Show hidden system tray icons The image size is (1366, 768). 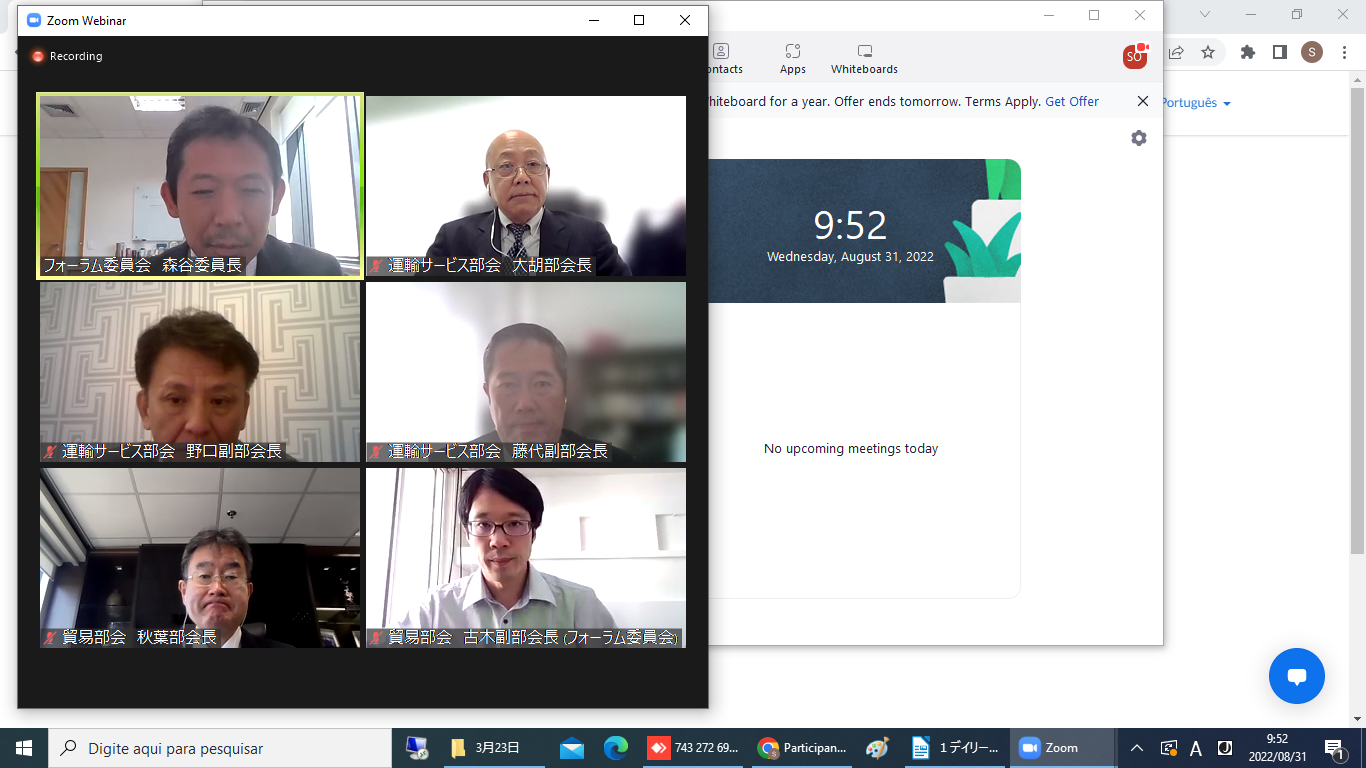pyautogui.click(x=1137, y=748)
